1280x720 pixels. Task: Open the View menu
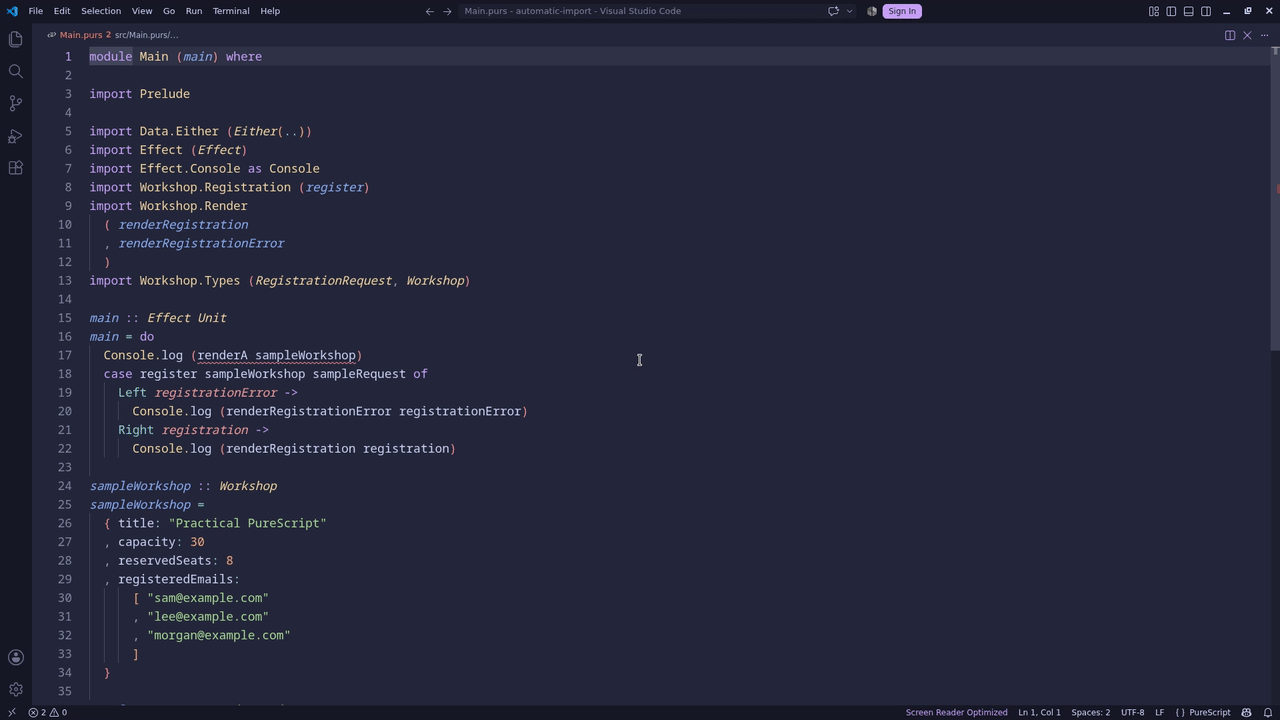(142, 11)
